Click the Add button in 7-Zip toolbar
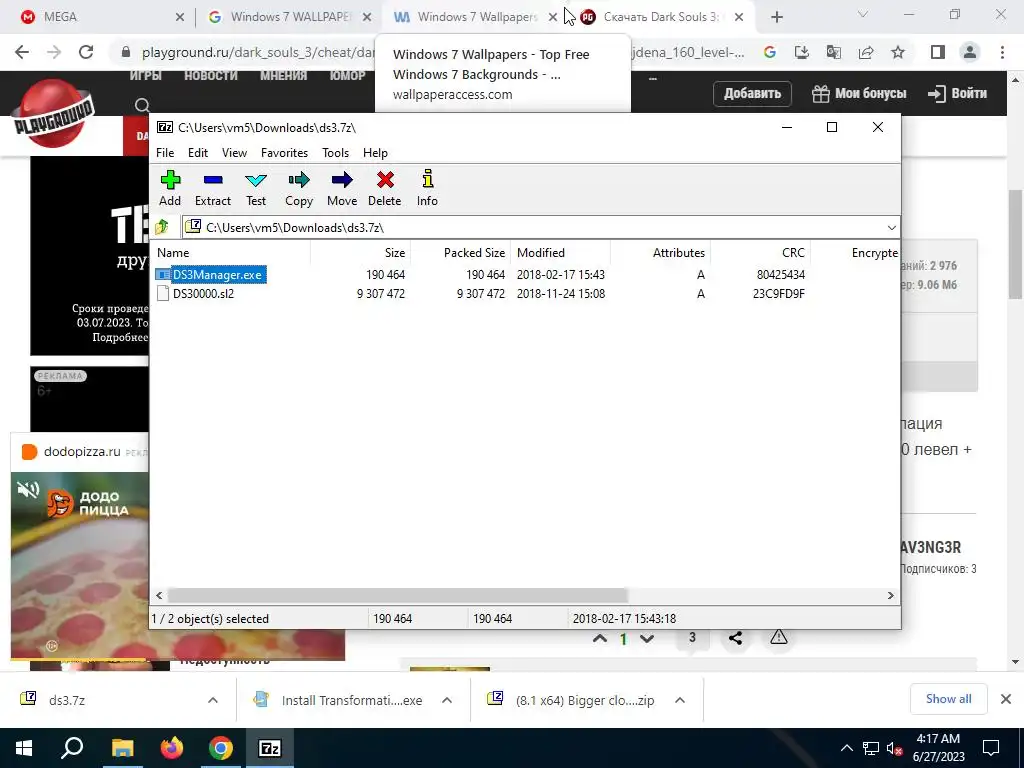 (x=170, y=189)
